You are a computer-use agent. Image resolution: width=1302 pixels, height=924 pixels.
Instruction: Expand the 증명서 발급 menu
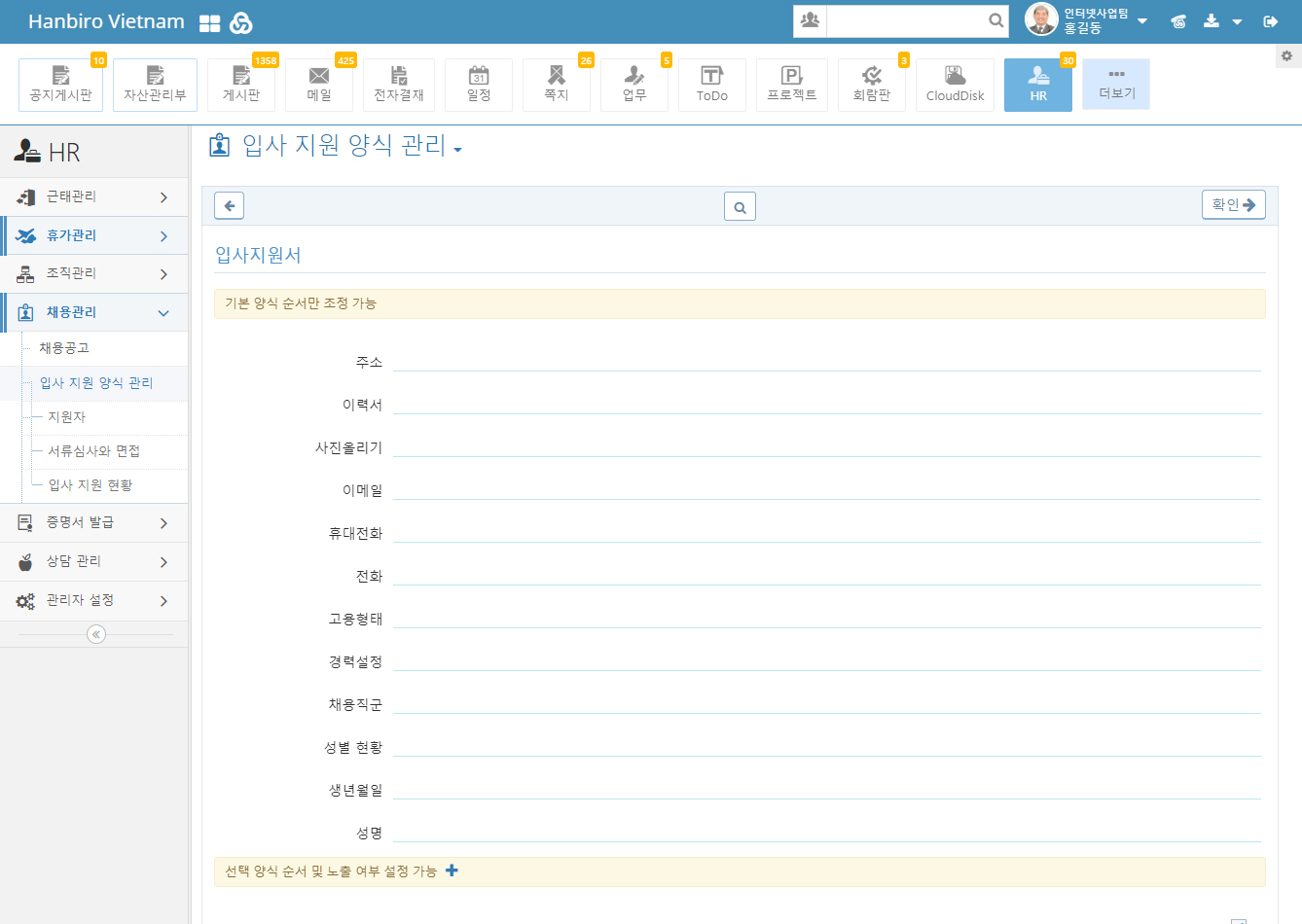[93, 522]
